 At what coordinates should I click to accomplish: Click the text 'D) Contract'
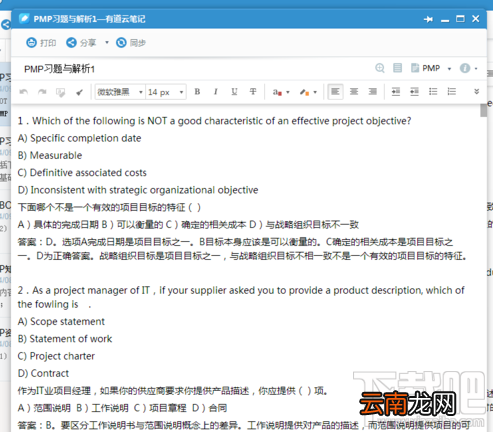(x=43, y=373)
